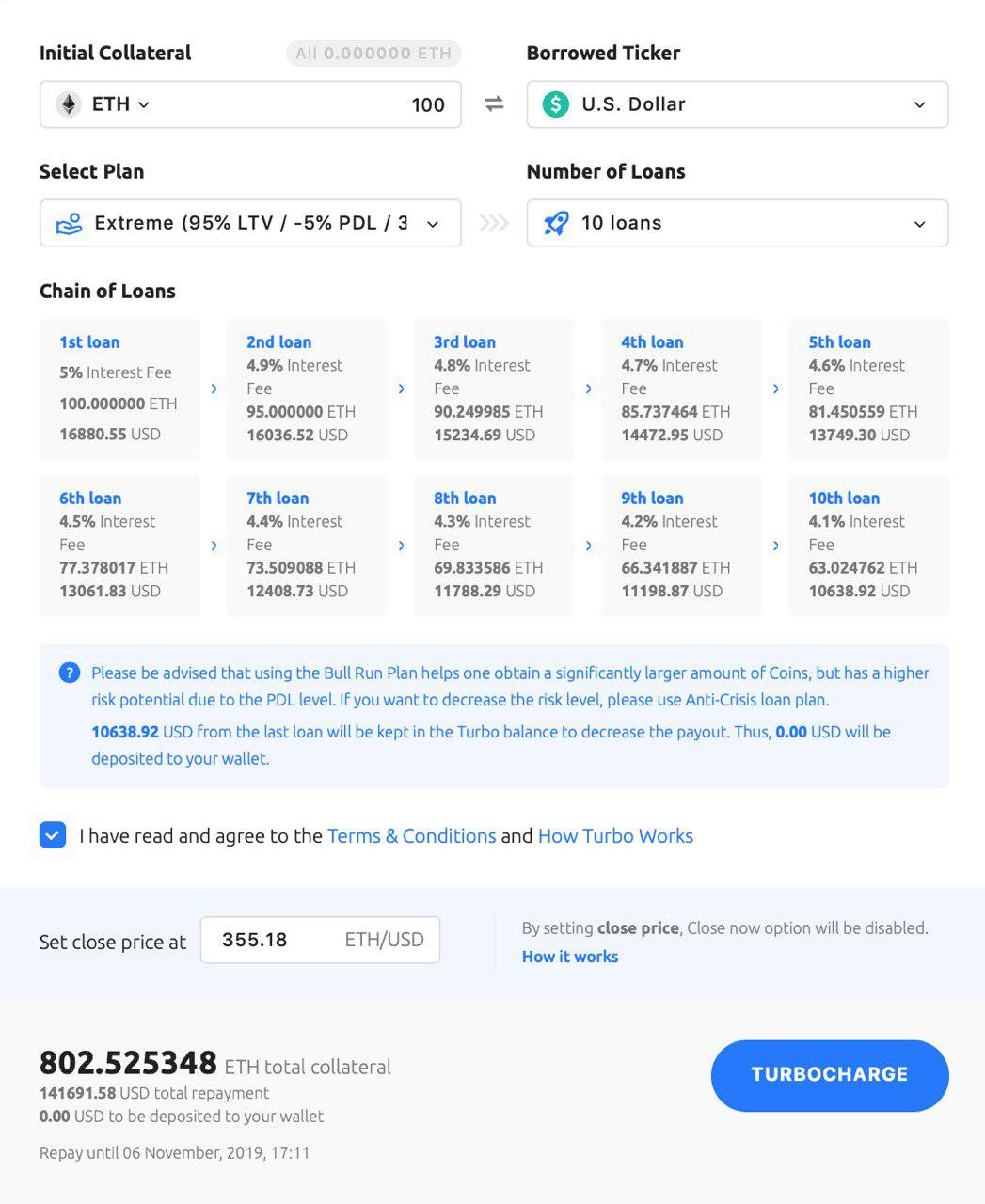The height and width of the screenshot is (1204, 985).
Task: Uncheck the Terms & Conditions agreement checkbox
Action: [53, 835]
